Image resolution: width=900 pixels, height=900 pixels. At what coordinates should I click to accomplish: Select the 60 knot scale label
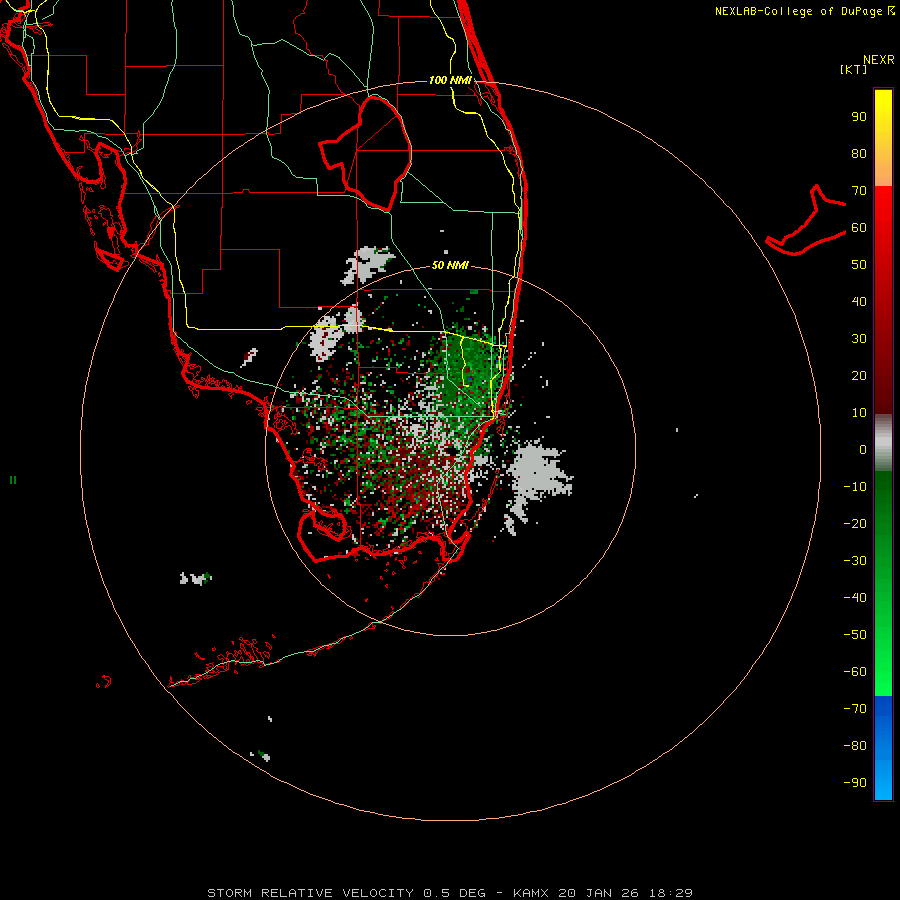point(859,228)
